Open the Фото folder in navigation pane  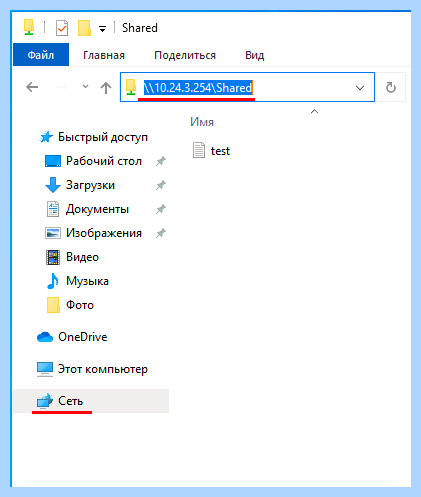[80, 305]
